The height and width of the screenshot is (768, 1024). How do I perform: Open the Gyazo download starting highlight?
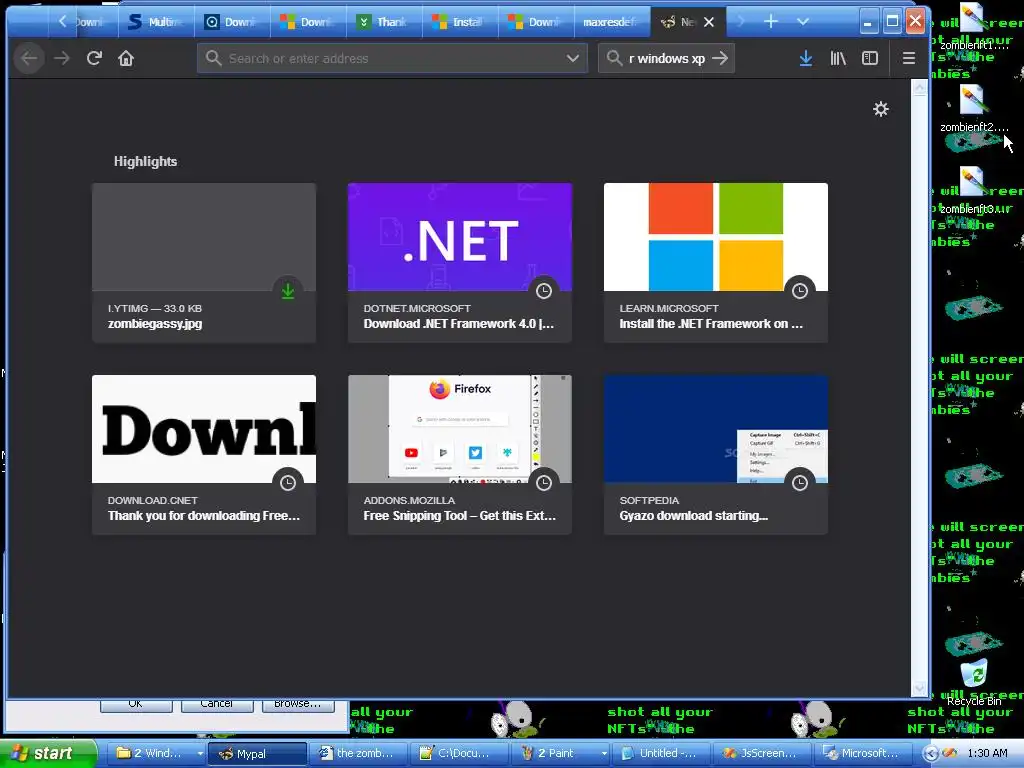(716, 455)
